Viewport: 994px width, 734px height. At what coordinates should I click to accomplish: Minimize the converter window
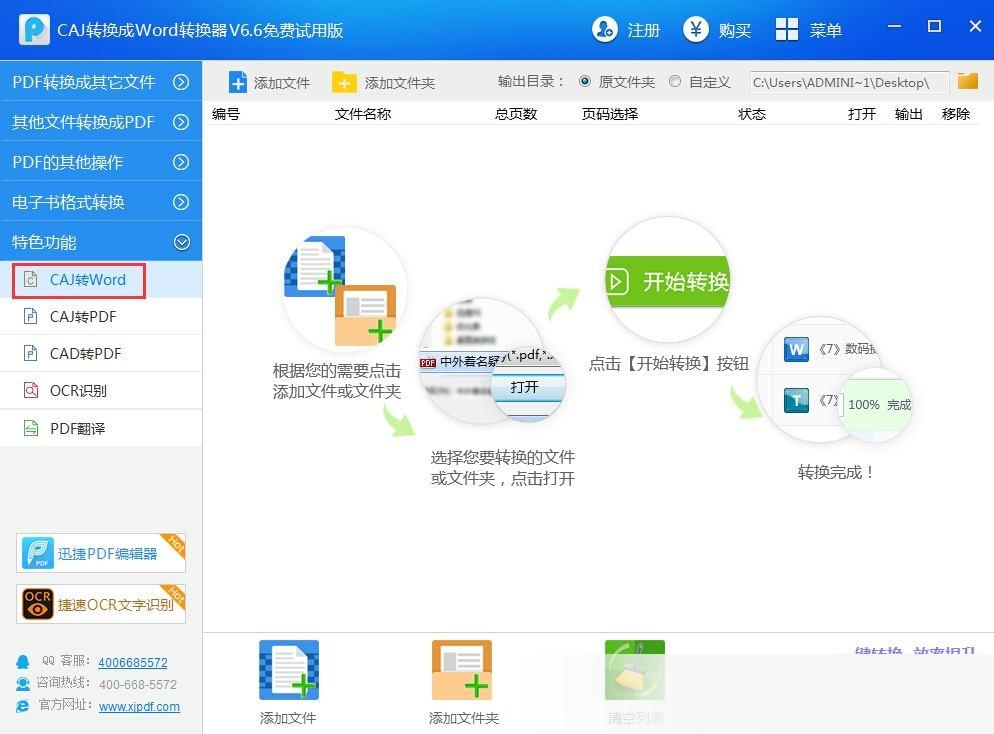[x=894, y=27]
